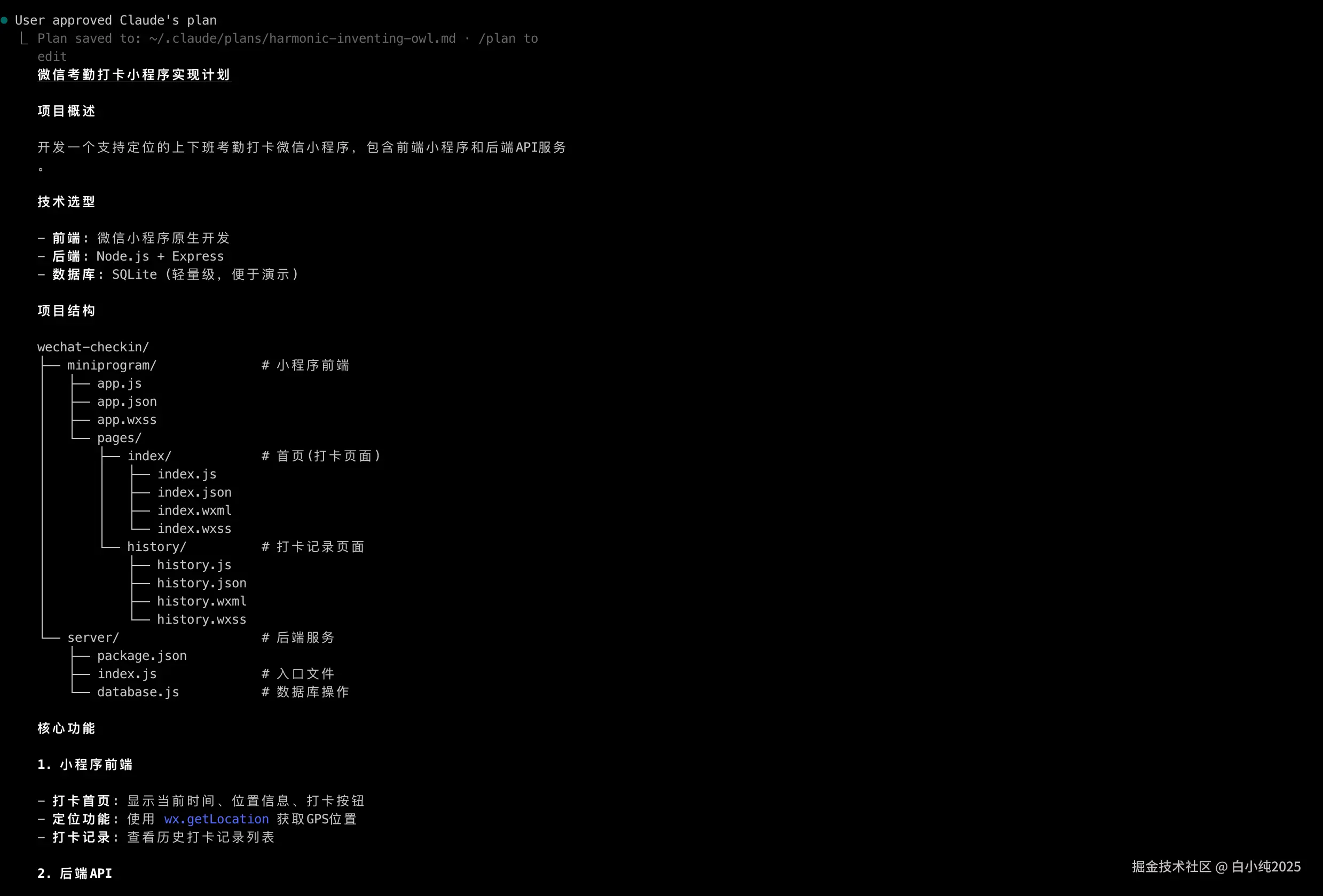The width and height of the screenshot is (1323, 896).
Task: Click index.wxml under index folder
Action: [x=194, y=510]
